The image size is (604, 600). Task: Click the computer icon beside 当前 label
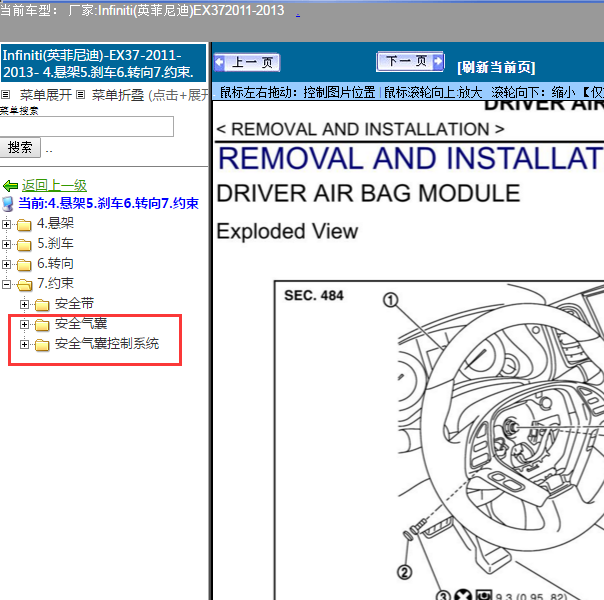point(7,204)
